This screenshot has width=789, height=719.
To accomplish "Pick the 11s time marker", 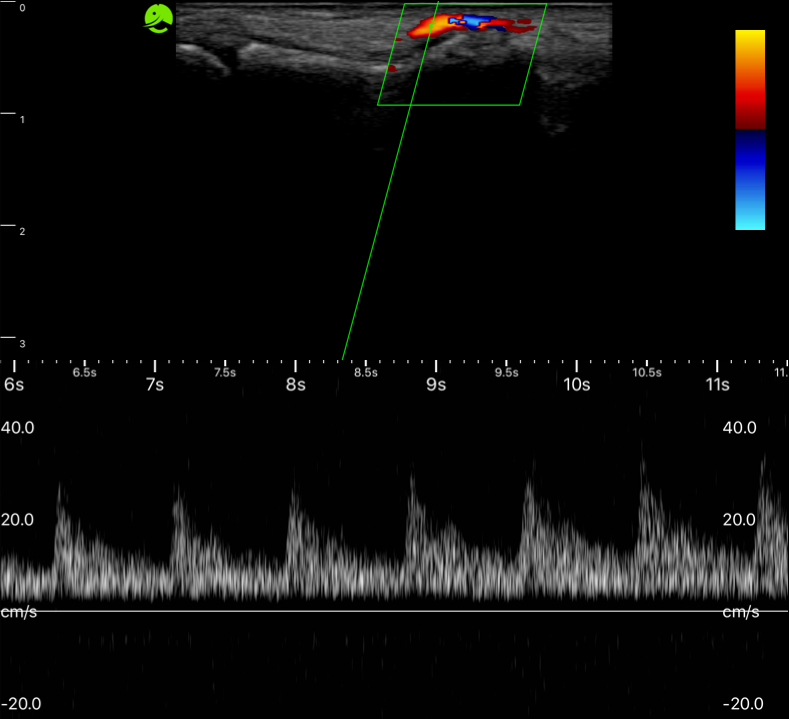I will point(717,385).
